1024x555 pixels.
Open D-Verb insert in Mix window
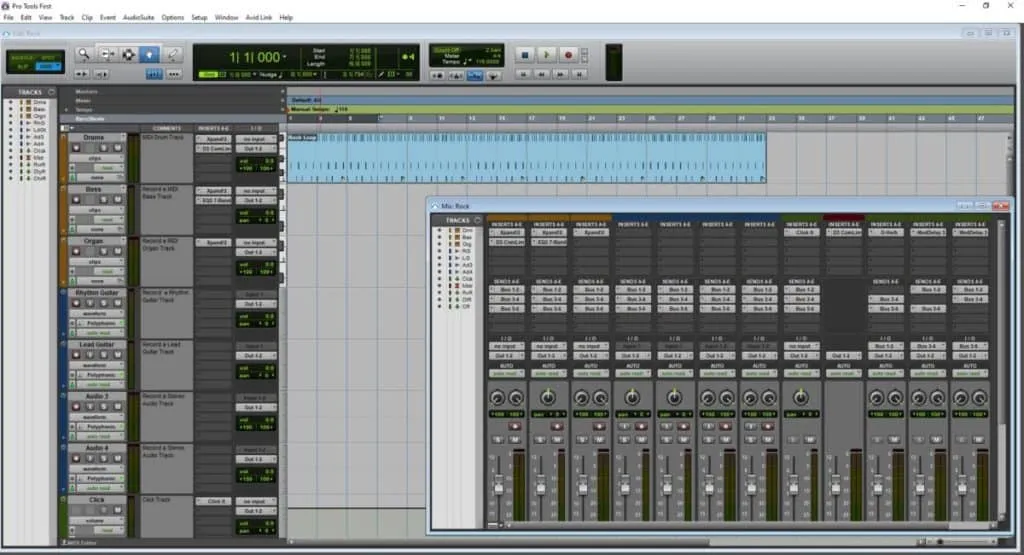886,232
